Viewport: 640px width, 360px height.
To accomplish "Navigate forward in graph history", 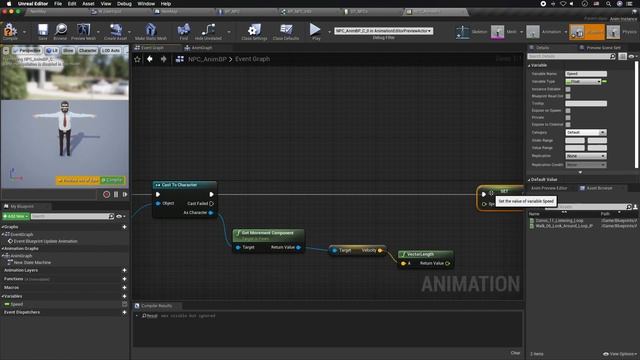I will [164, 59].
